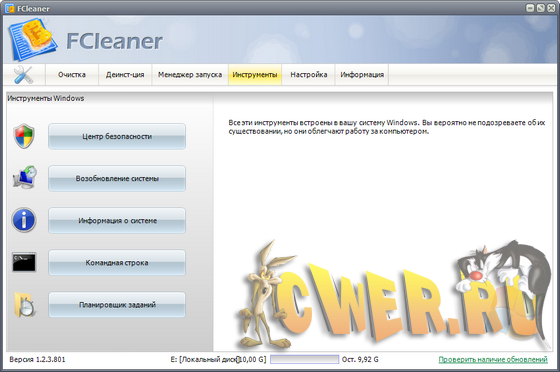The width and height of the screenshot is (560, 372).
Task: Go to the Настройка tab
Action: pos(309,75)
